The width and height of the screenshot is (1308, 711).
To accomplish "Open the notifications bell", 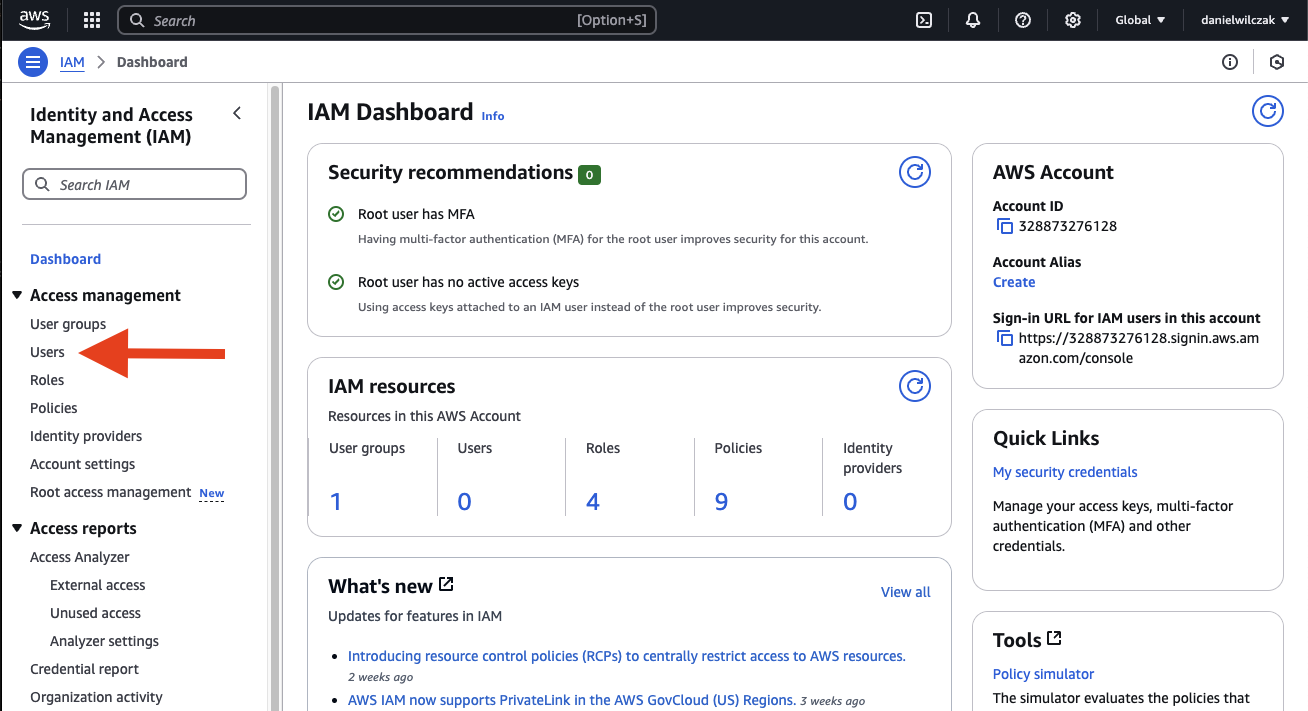I will (x=973, y=20).
